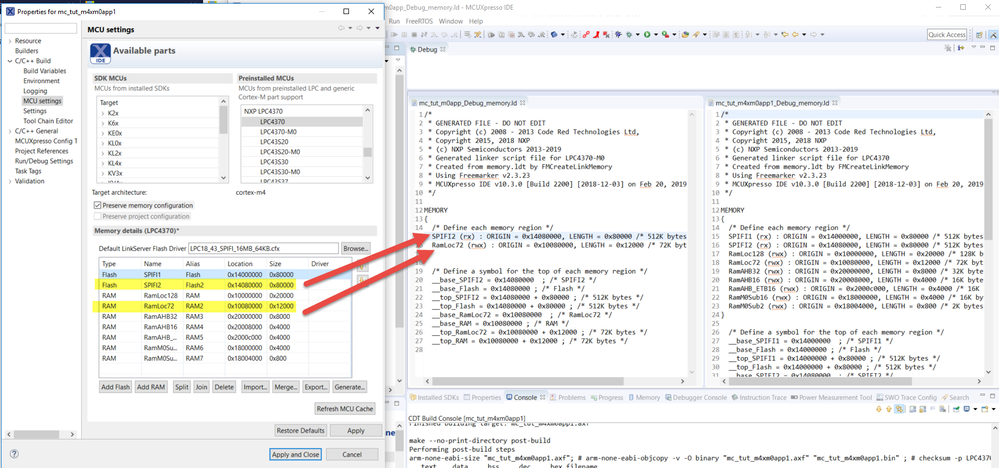Click the Debug perspective bug icon in the toolbar
999x468 pixels.
619,34
